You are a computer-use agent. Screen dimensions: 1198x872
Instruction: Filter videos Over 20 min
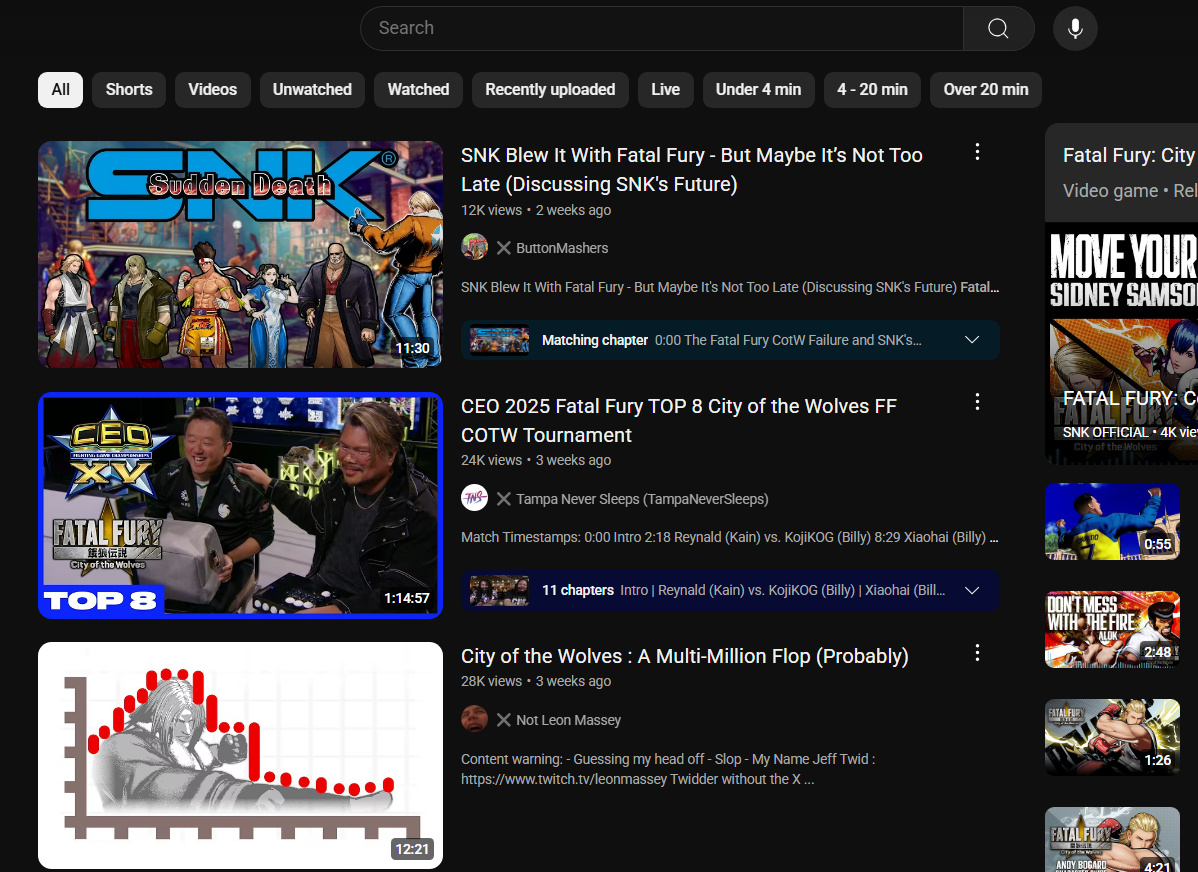point(986,90)
